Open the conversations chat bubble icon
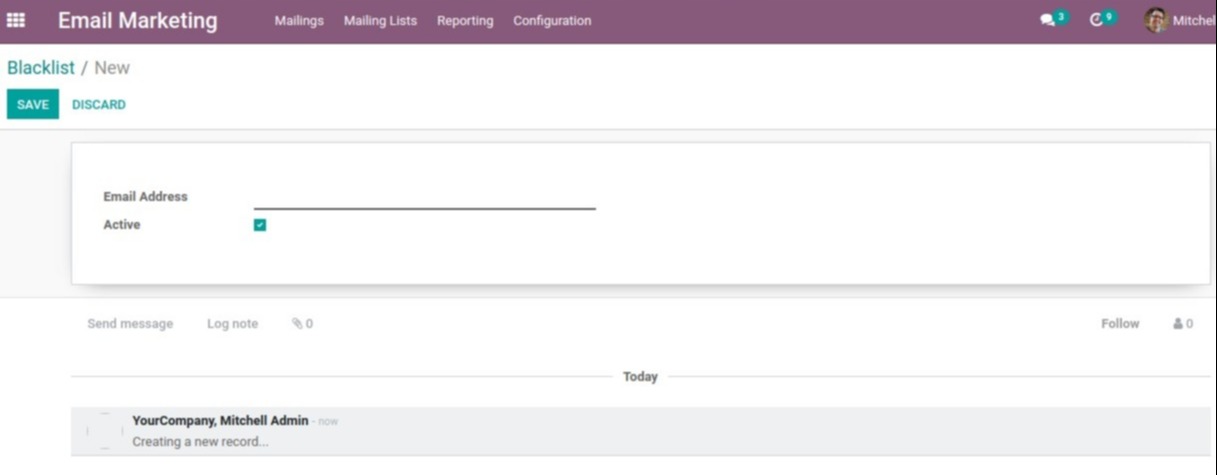Viewport: 1217px width, 475px height. click(x=1047, y=20)
